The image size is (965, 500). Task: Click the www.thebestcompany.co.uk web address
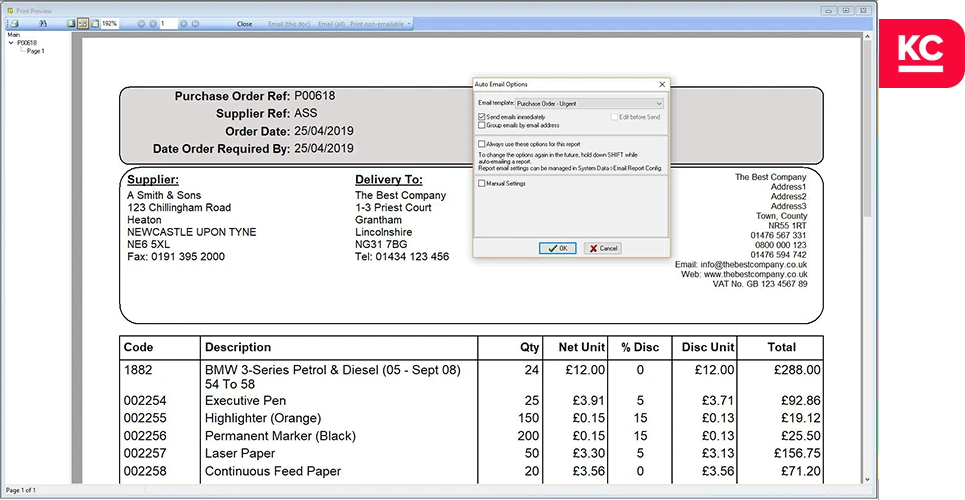point(756,275)
